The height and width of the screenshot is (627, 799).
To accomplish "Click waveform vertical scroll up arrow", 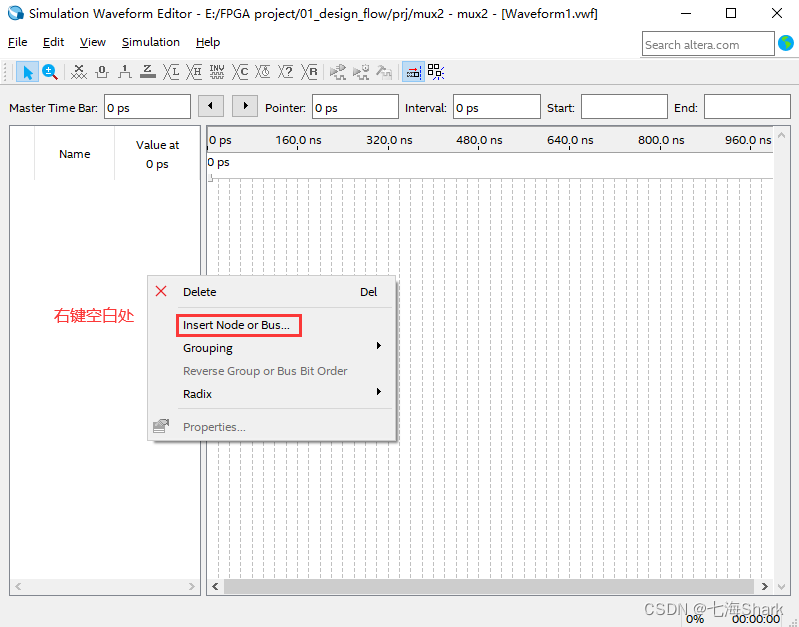I will [782, 135].
